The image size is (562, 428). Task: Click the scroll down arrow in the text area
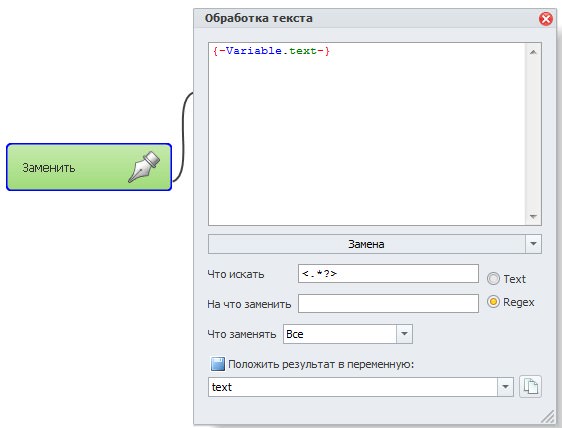[533, 217]
